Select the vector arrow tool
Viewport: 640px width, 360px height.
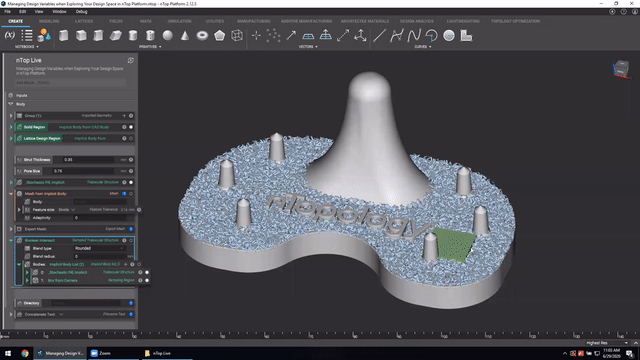point(291,36)
